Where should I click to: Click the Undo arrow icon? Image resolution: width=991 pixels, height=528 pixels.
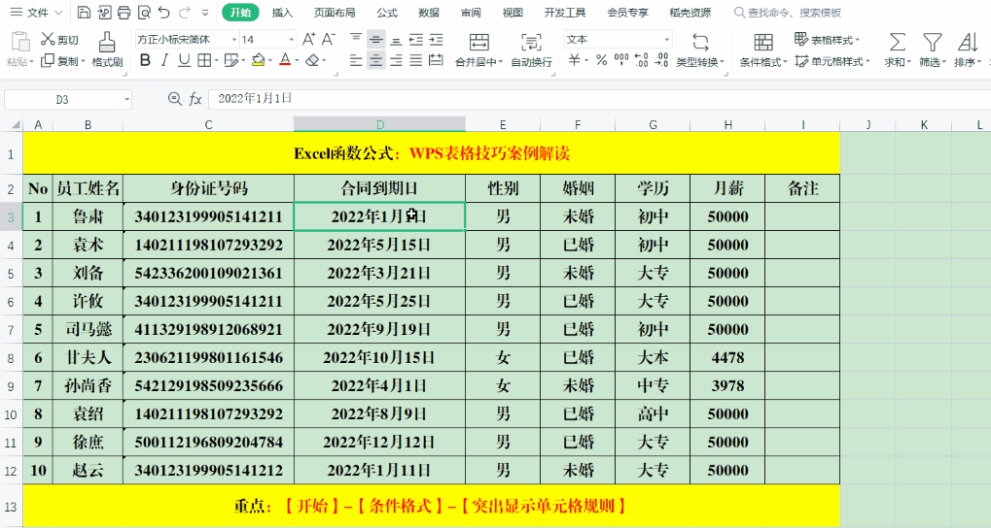pyautogui.click(x=165, y=13)
